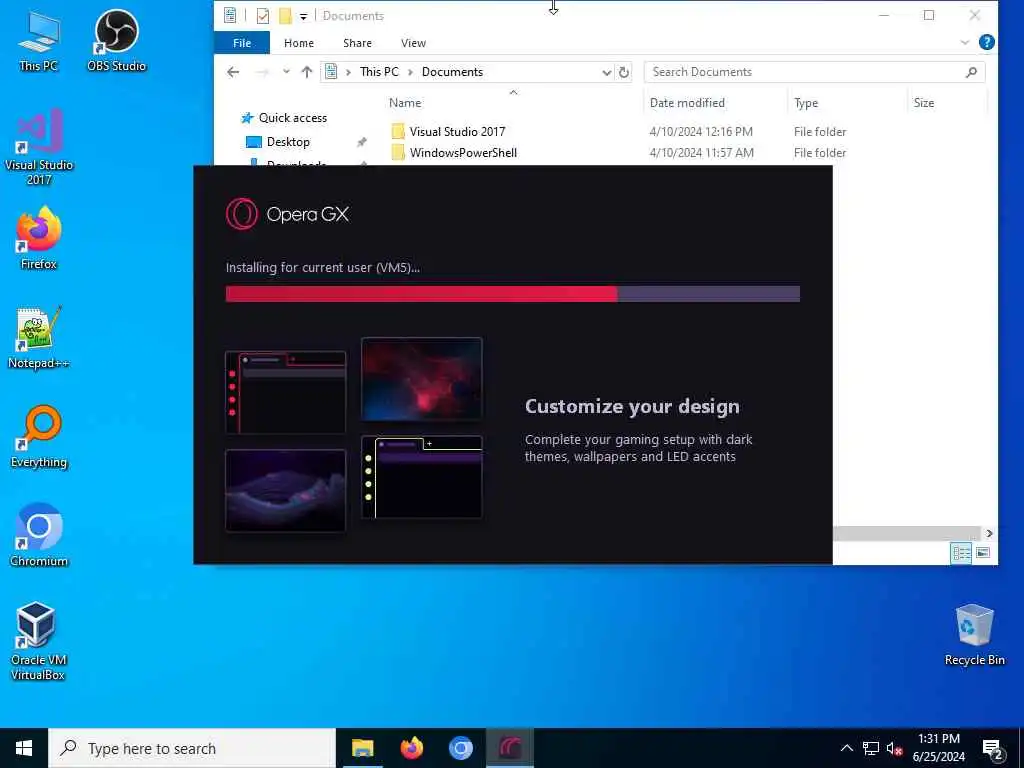
Task: Open network status tray icon
Action: (x=871, y=748)
